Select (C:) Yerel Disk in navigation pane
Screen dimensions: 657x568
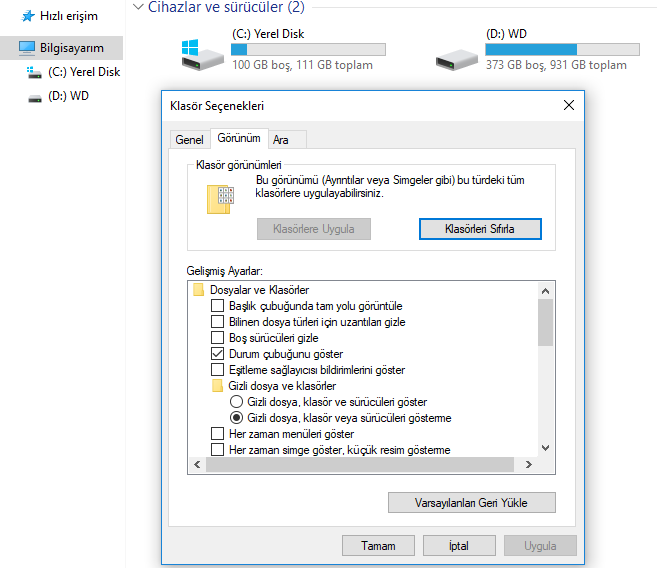pos(84,72)
